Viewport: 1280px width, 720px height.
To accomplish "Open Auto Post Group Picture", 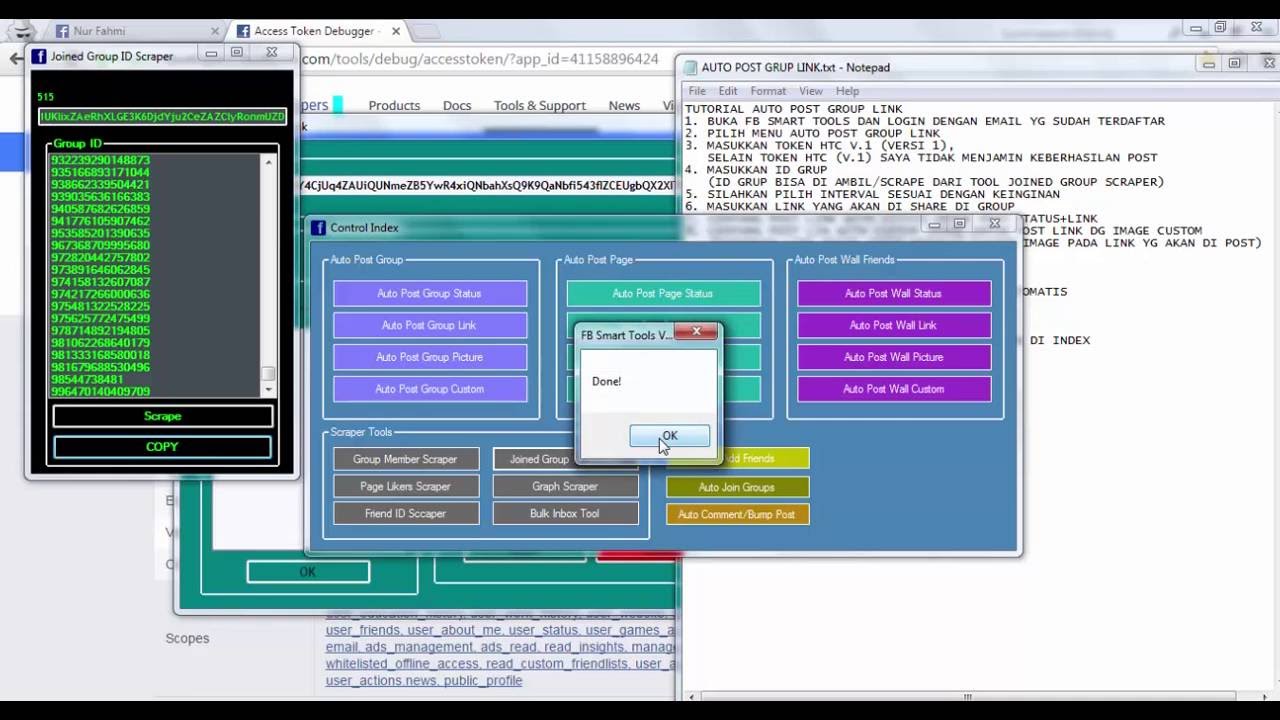I will pyautogui.click(x=430, y=357).
